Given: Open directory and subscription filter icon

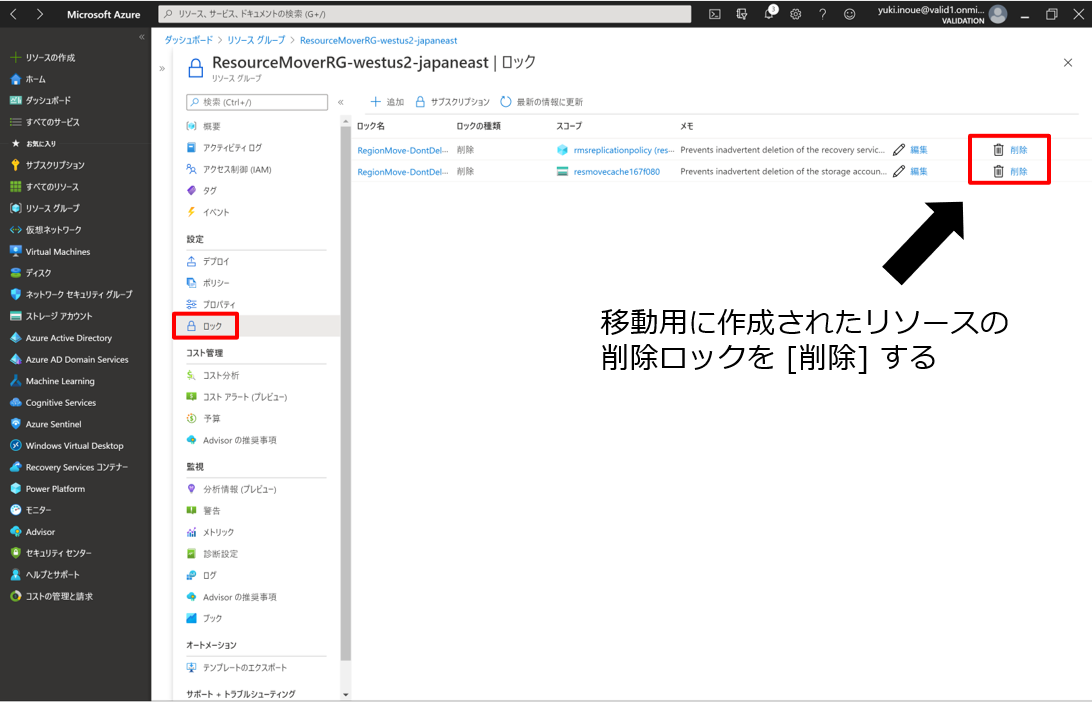Looking at the screenshot, I should point(742,14).
